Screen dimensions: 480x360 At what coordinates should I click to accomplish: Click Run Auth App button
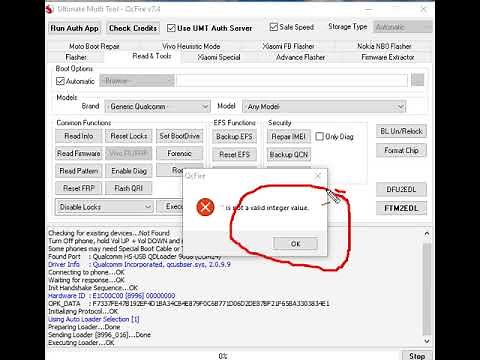(x=75, y=28)
